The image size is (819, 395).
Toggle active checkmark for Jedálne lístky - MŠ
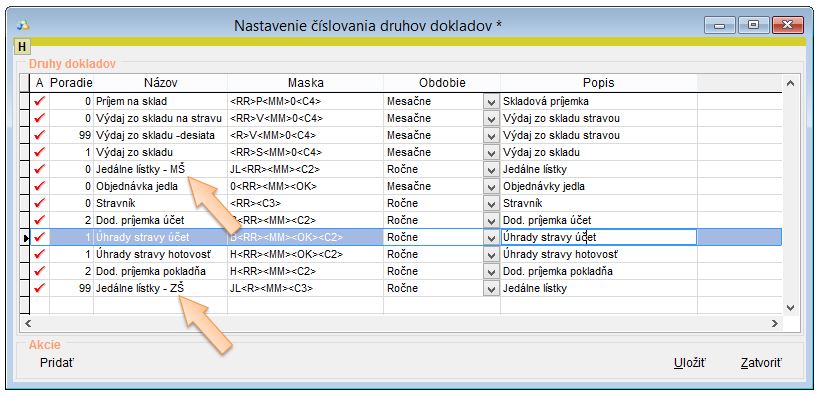point(40,169)
